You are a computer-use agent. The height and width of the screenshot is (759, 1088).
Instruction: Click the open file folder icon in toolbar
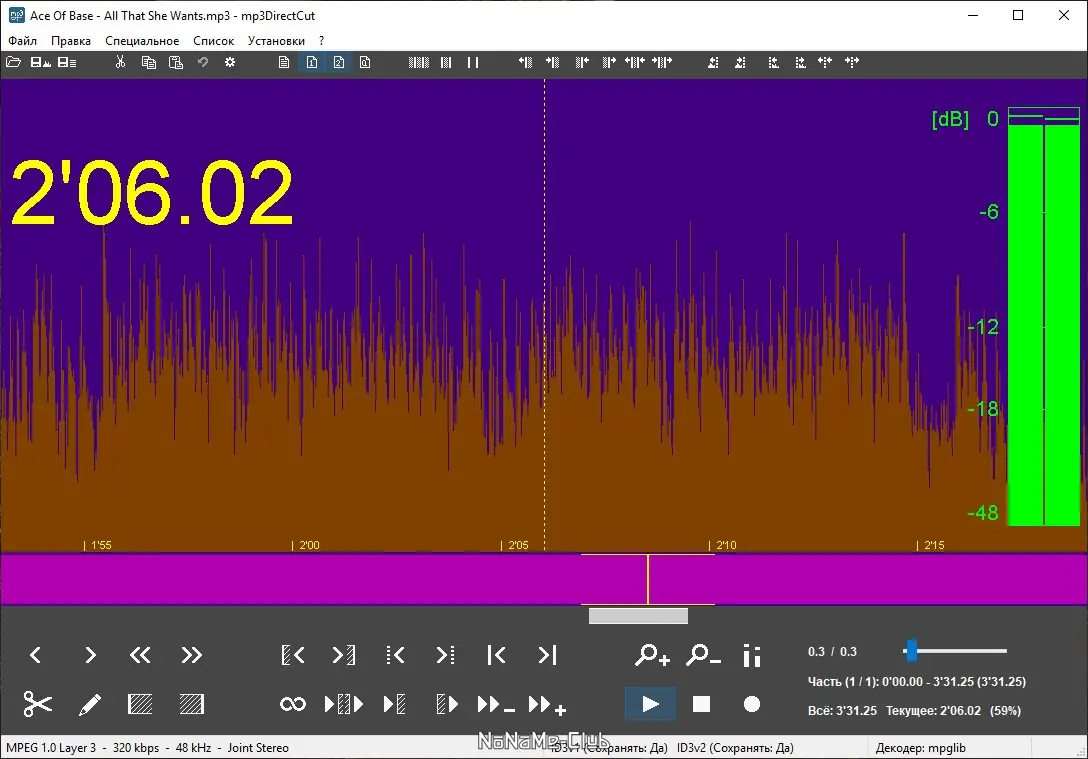point(13,62)
